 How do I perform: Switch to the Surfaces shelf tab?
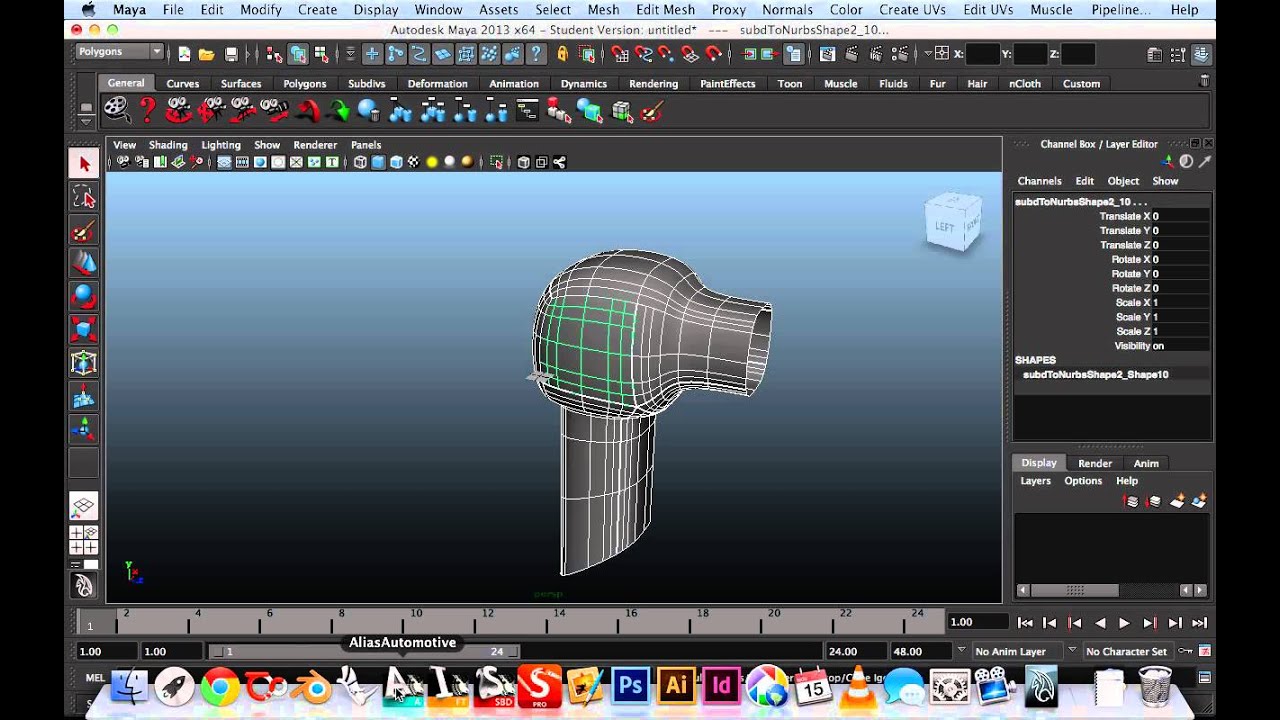coord(241,84)
